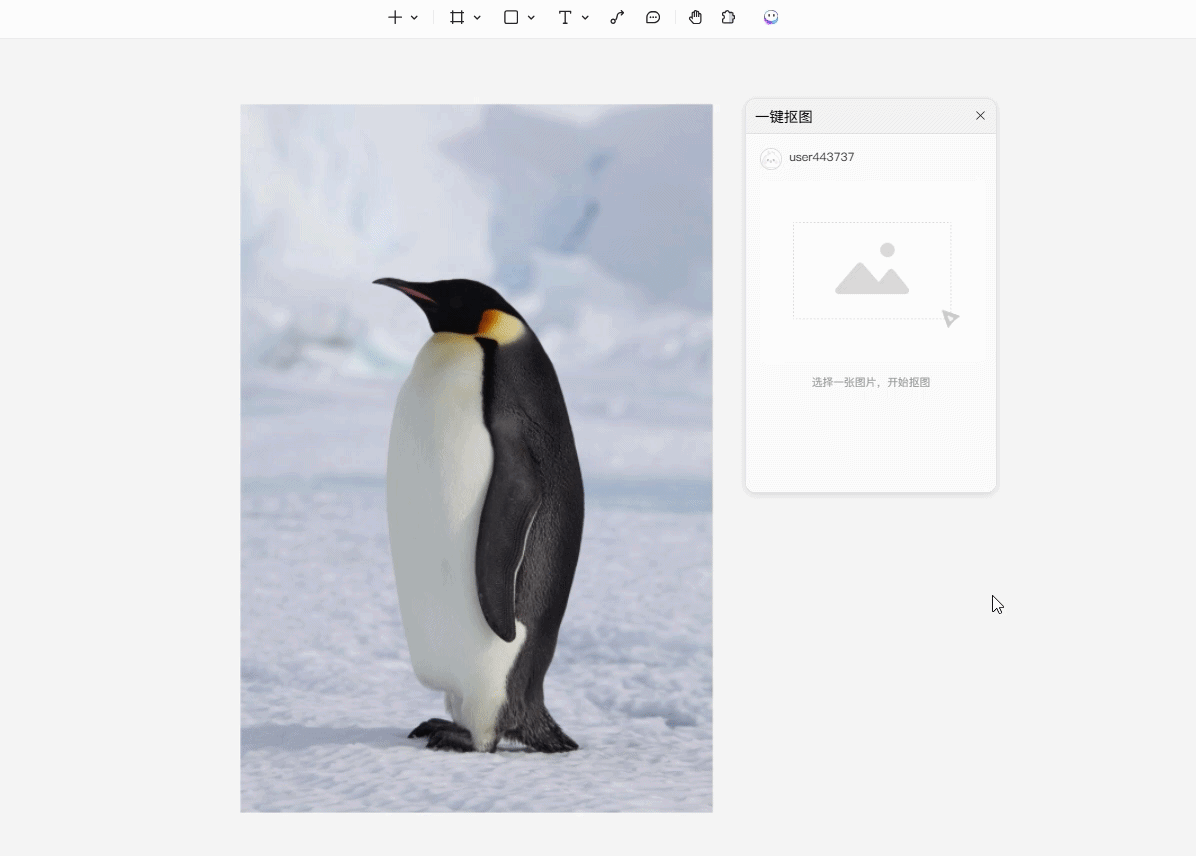1196x856 pixels.
Task: Open the Frame tool dropdown arrow
Action: point(477,18)
